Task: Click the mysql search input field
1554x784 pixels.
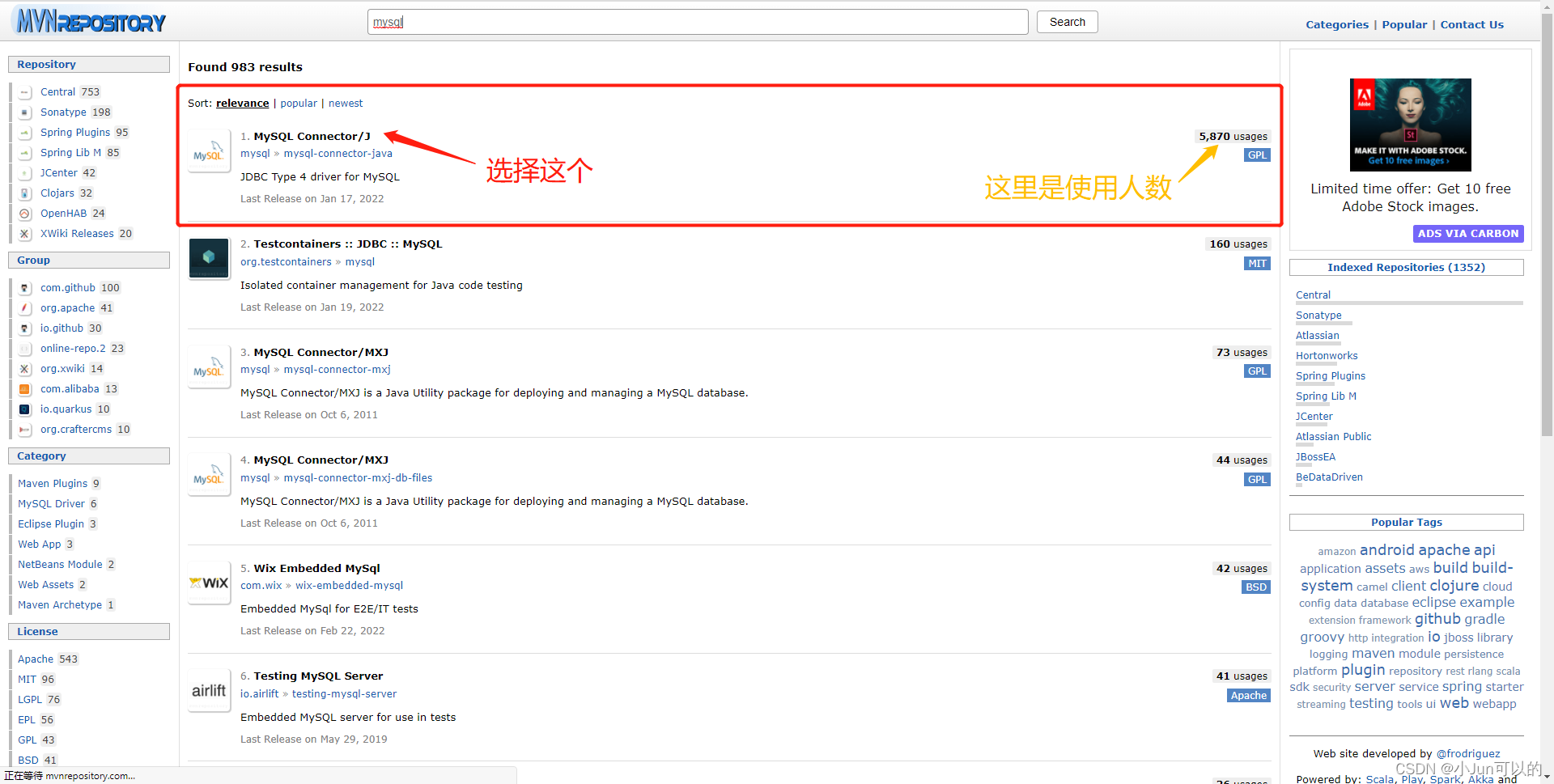Action: (698, 22)
